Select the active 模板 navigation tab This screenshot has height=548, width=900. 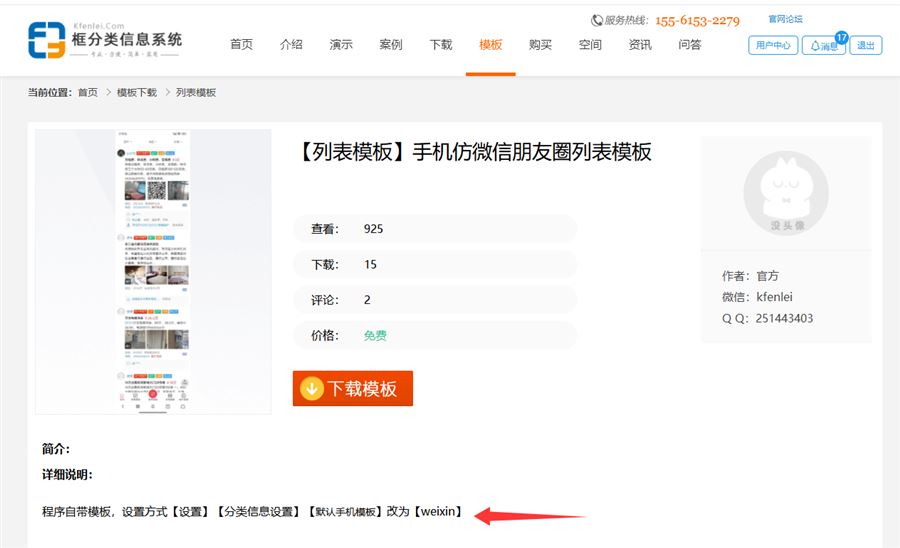pyautogui.click(x=491, y=45)
